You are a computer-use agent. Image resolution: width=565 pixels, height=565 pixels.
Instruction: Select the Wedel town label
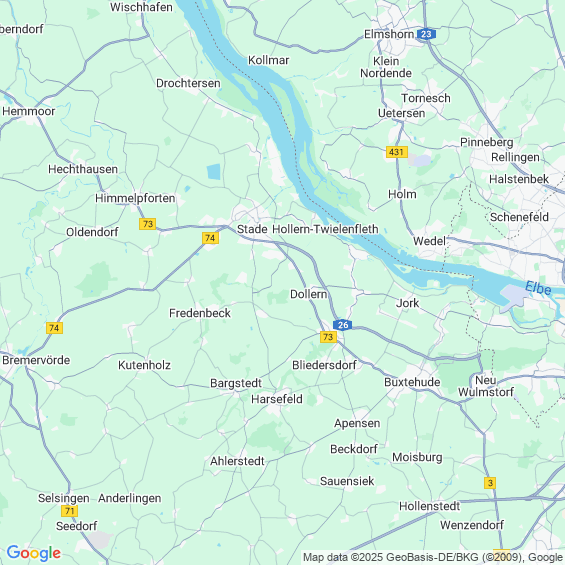(429, 241)
